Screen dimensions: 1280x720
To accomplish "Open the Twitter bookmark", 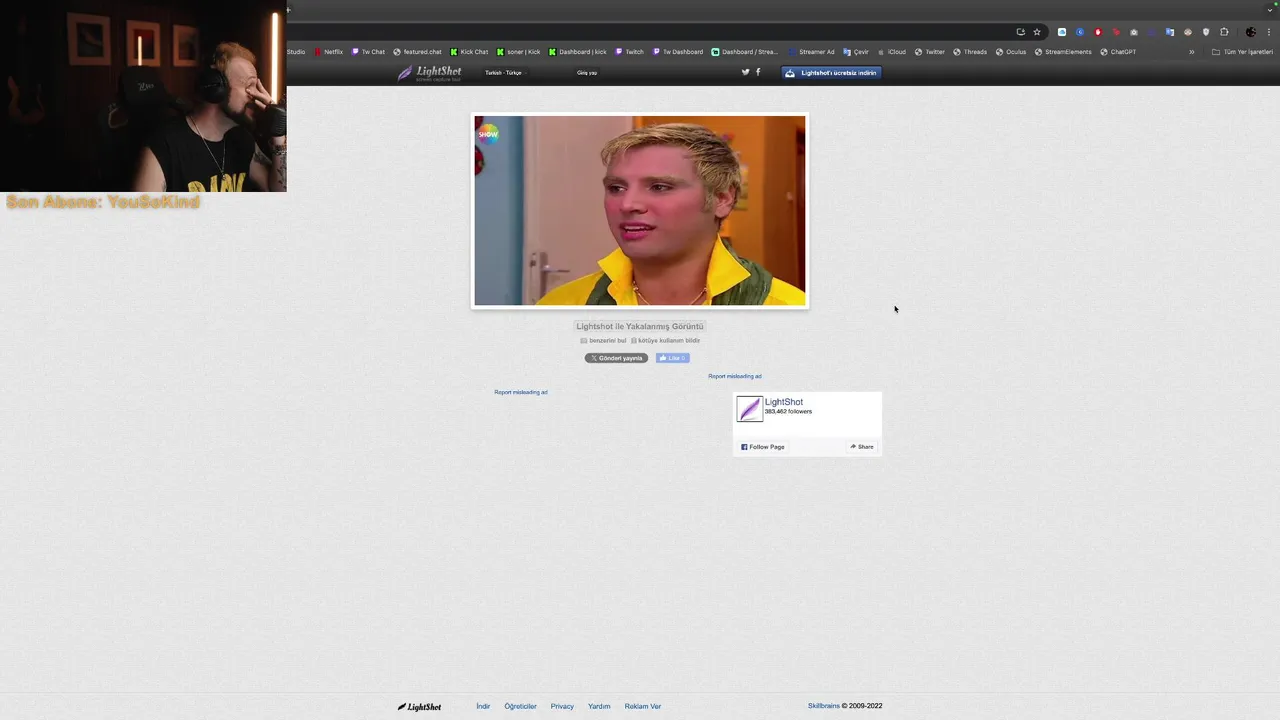I will pyautogui.click(x=930, y=52).
